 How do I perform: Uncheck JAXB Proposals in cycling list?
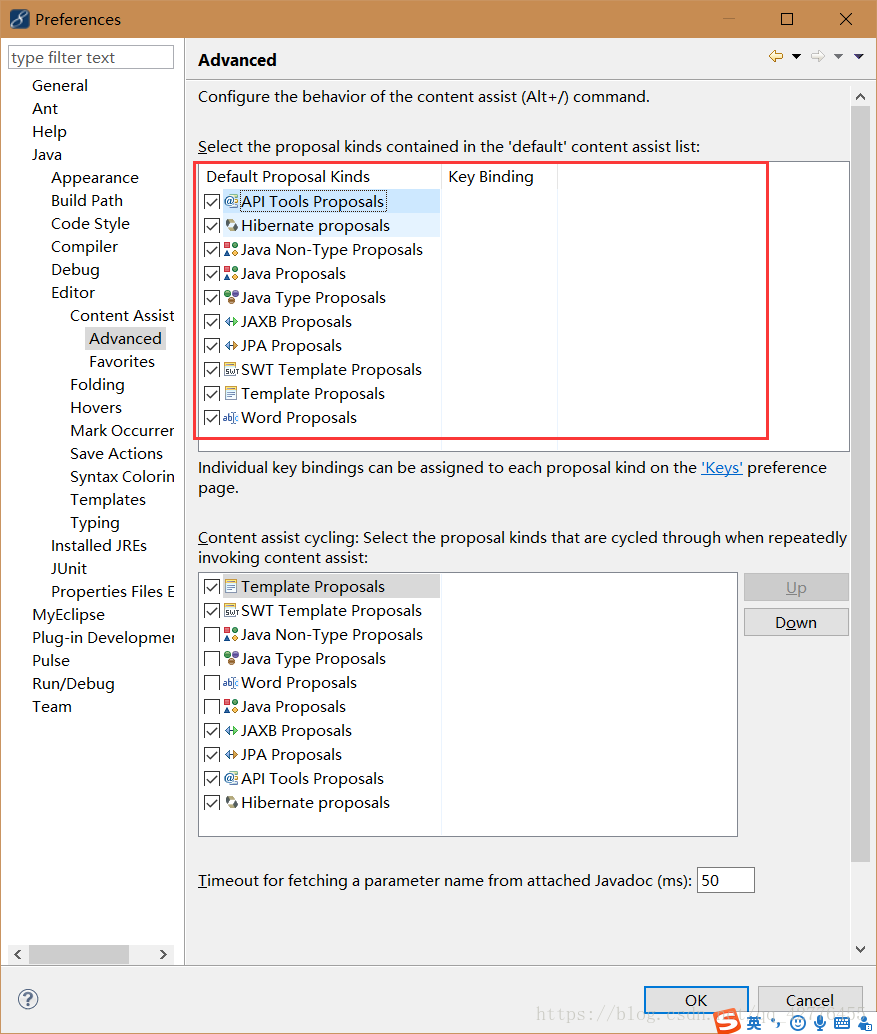[212, 731]
